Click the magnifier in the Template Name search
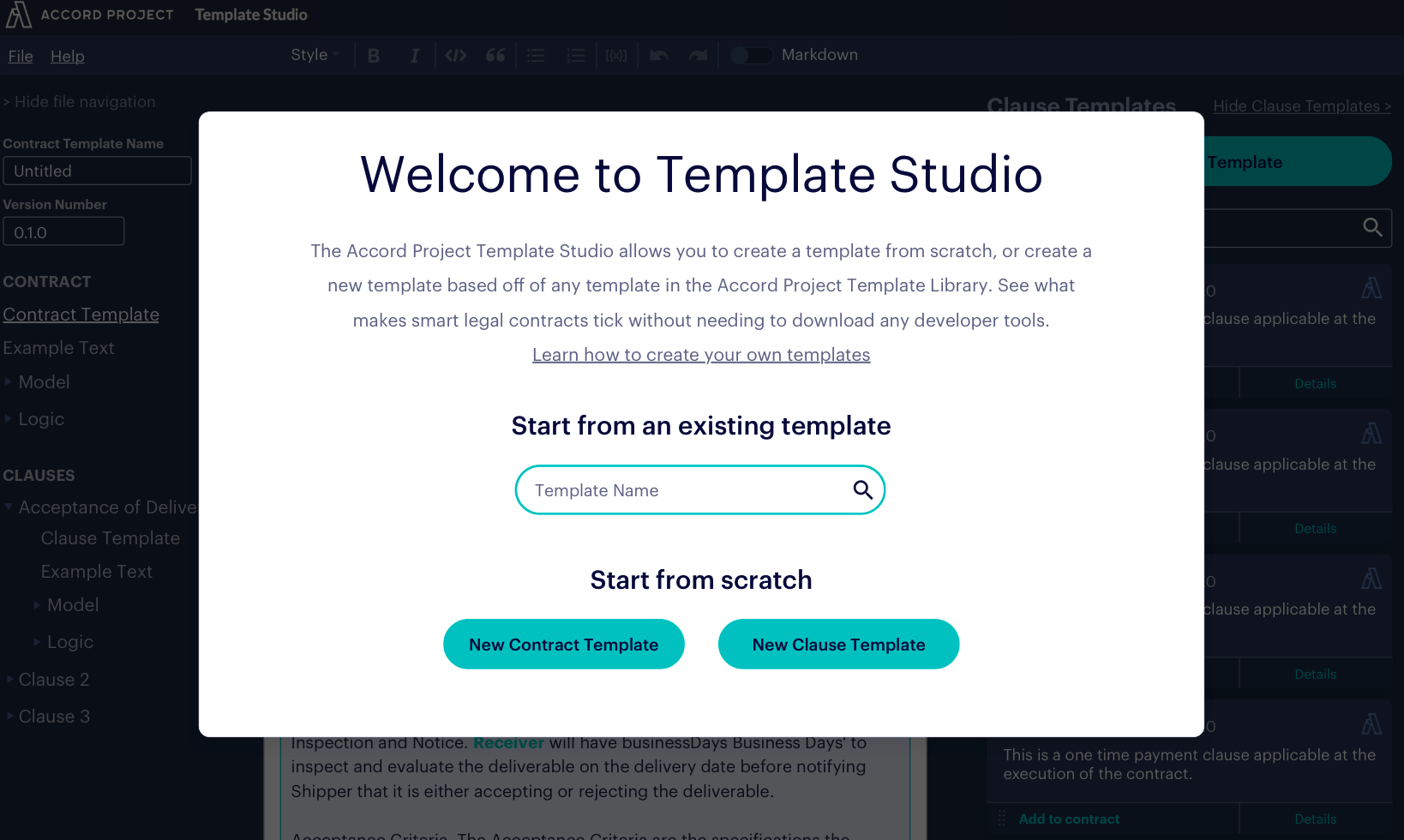Viewport: 1404px width, 840px height. coord(862,489)
